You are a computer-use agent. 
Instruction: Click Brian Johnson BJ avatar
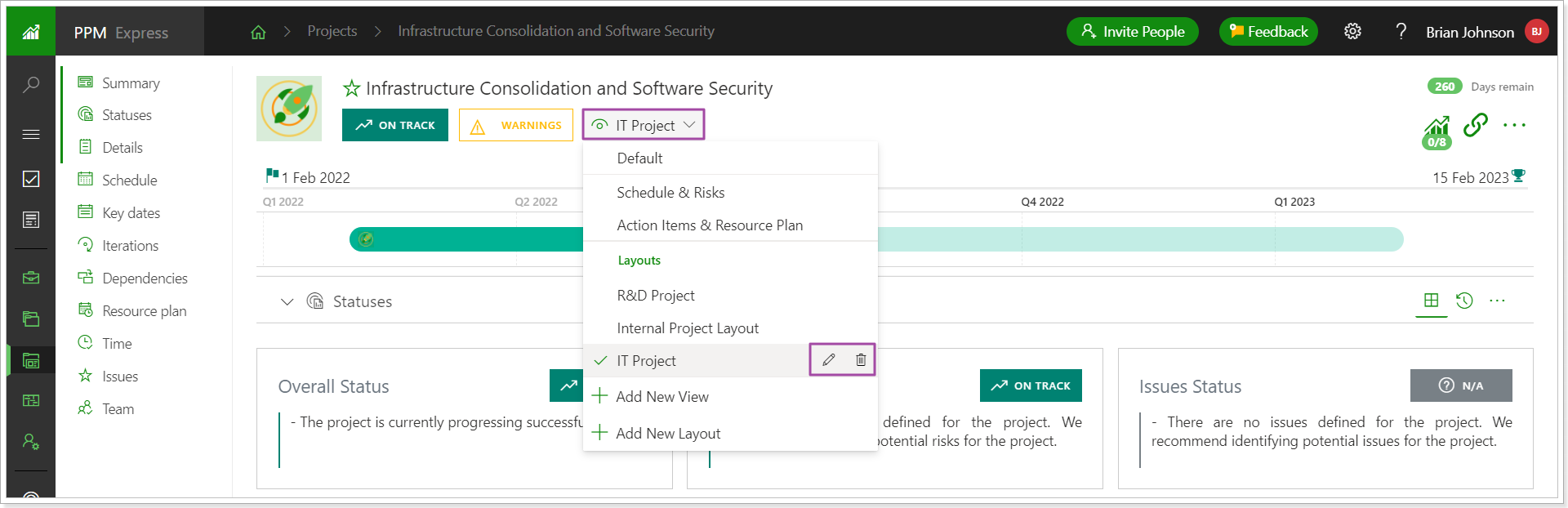pyautogui.click(x=1536, y=31)
